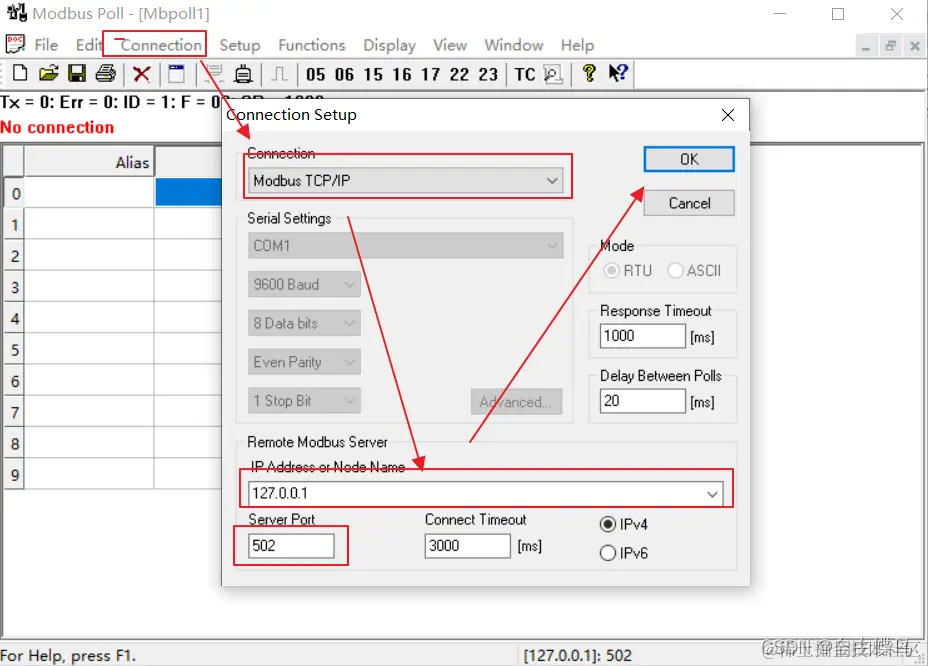Open the Functions menu
Screen dimensions: 928x666
click(312, 45)
